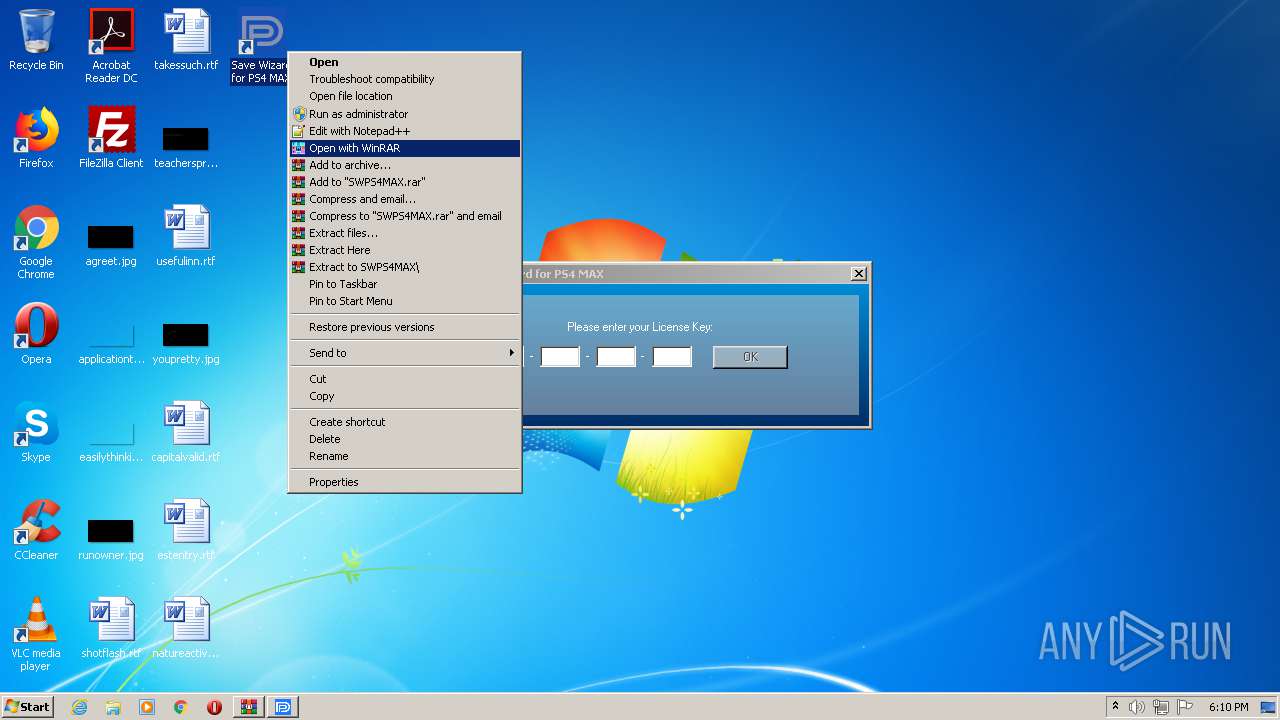Choose Compress and email... entry
The width and height of the screenshot is (1280, 720).
coord(404,199)
